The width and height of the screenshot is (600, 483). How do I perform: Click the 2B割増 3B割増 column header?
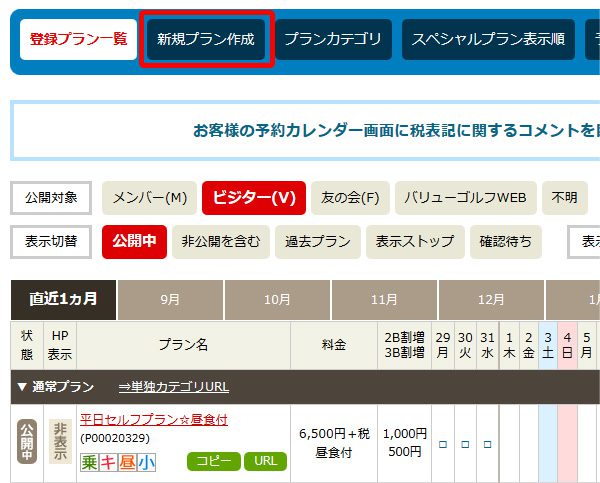click(x=404, y=345)
